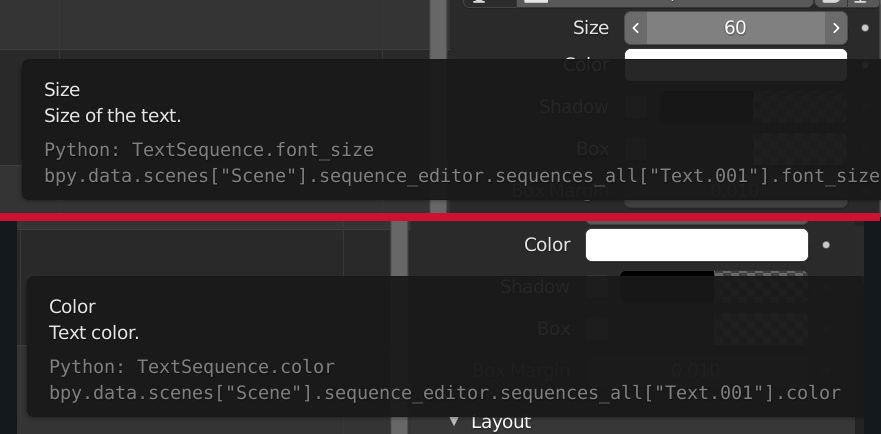Viewport: 881px width, 434px height.
Task: Open the Box color swatch lower panel
Action: click(761, 328)
